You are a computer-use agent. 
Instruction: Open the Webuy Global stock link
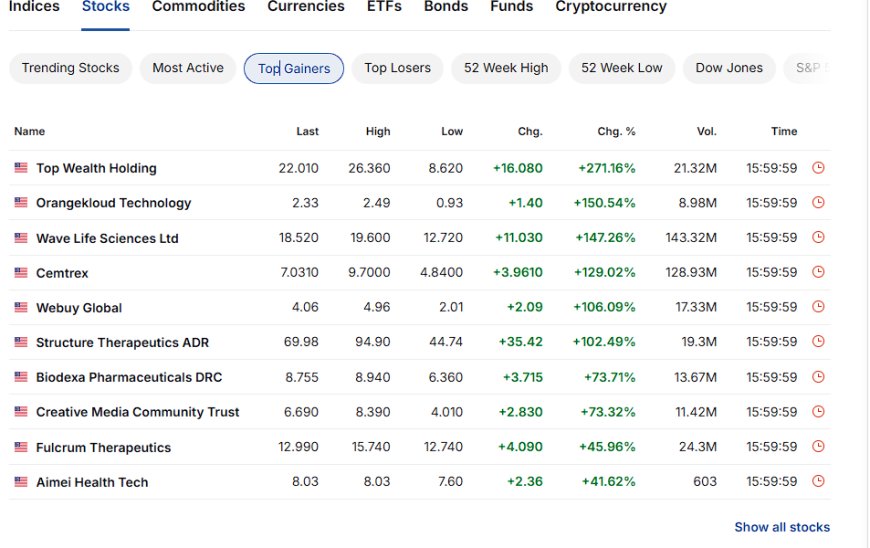[79, 308]
